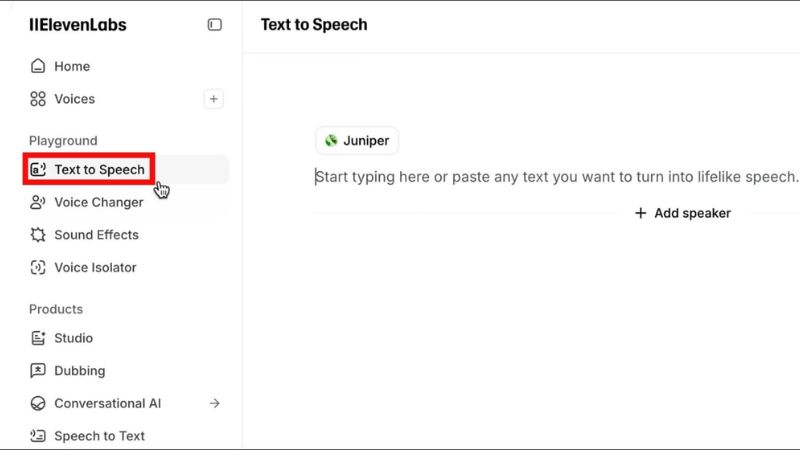
Task: Open Dubbing under Products
Action: point(79,370)
